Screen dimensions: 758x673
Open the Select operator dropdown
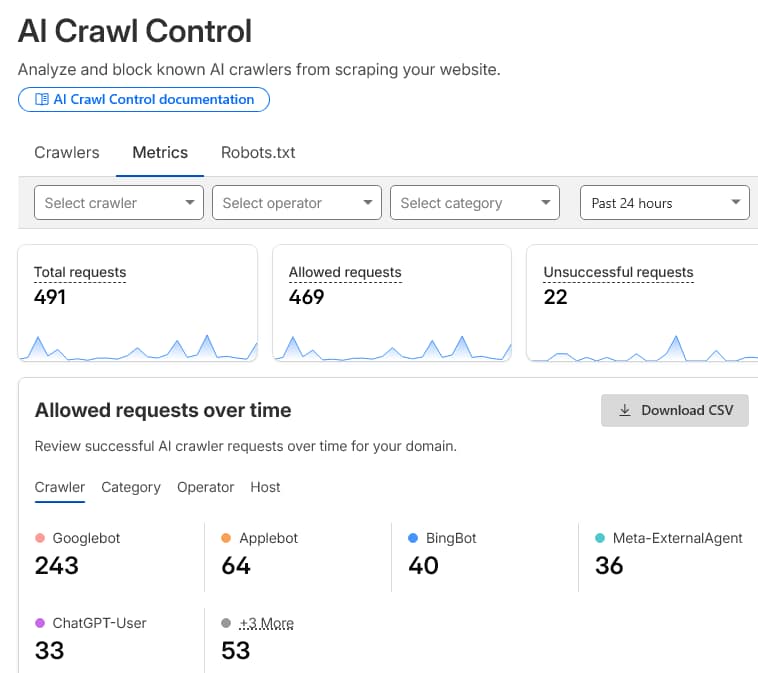[297, 203]
